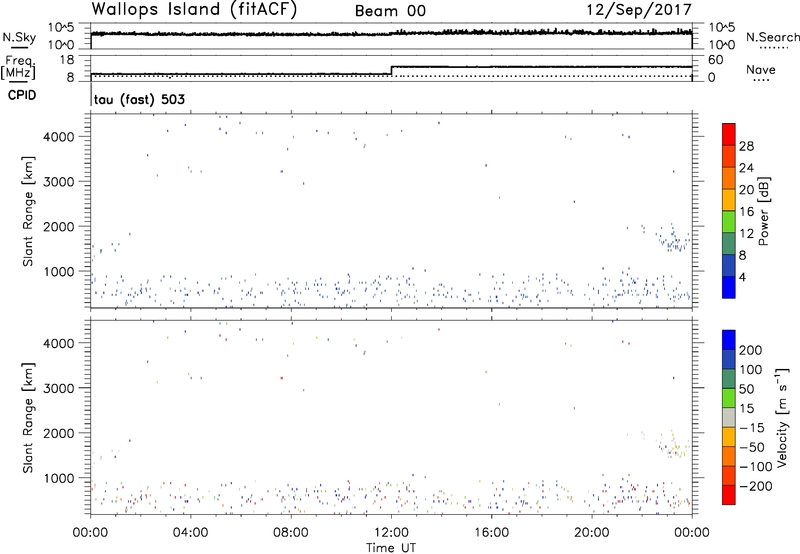Click the '18' frequency axis tick label

[x=67, y=60]
